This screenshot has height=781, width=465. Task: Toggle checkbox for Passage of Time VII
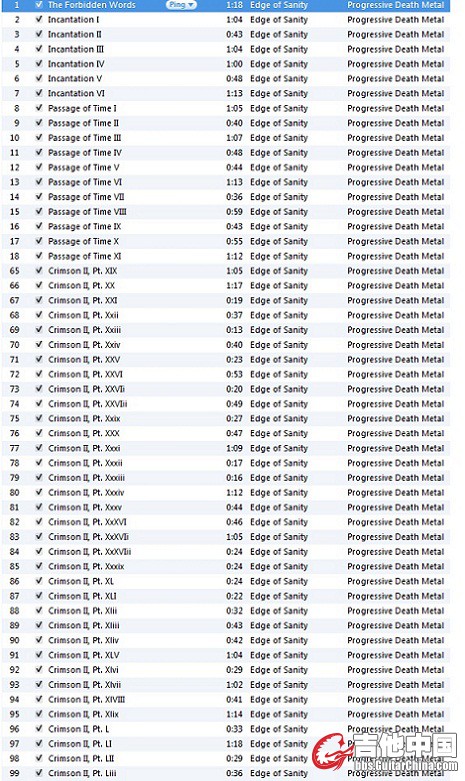(39, 197)
